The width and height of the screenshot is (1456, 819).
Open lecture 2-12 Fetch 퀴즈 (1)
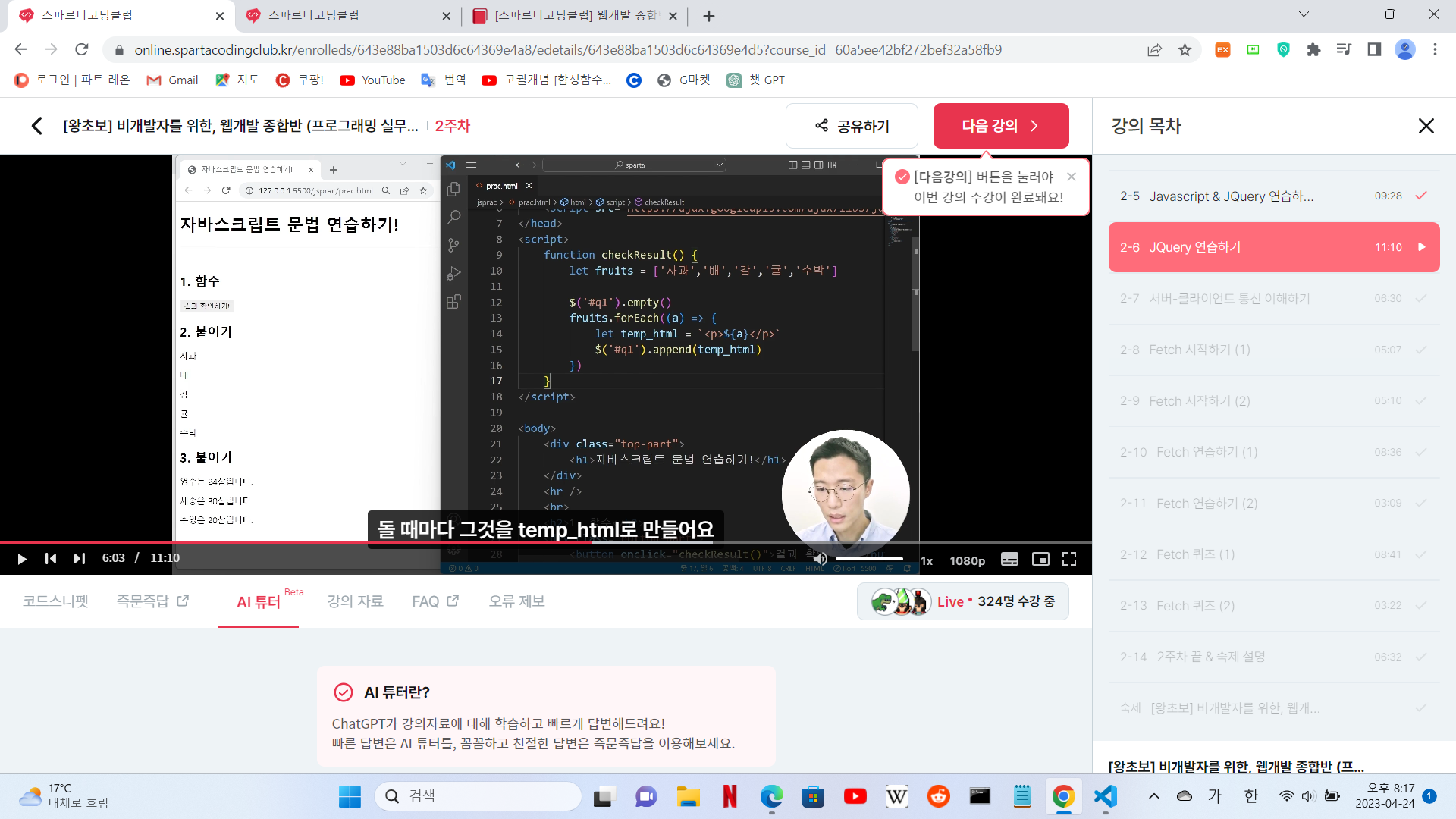pyautogui.click(x=1274, y=554)
